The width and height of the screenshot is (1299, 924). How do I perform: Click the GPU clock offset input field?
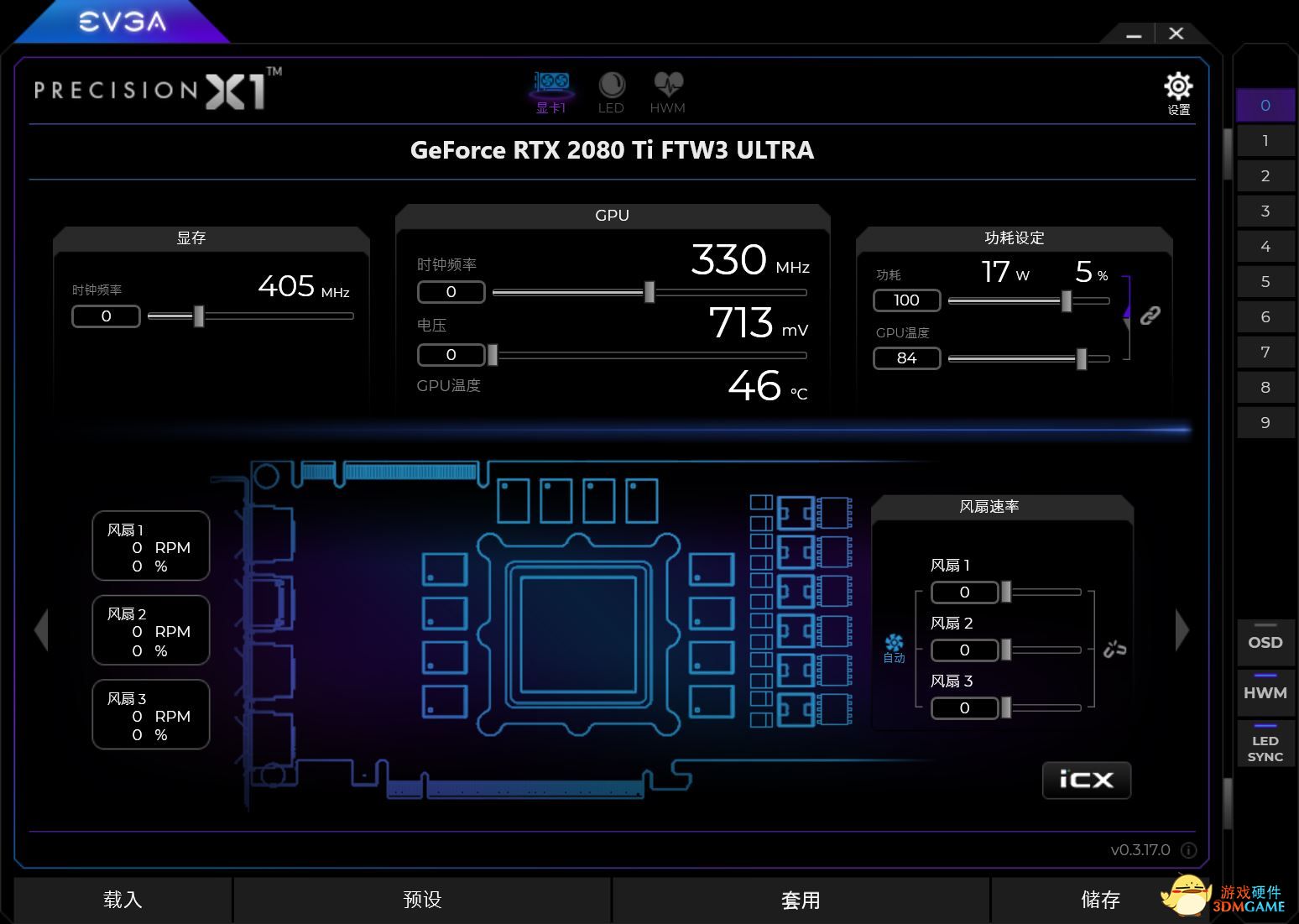tap(451, 292)
